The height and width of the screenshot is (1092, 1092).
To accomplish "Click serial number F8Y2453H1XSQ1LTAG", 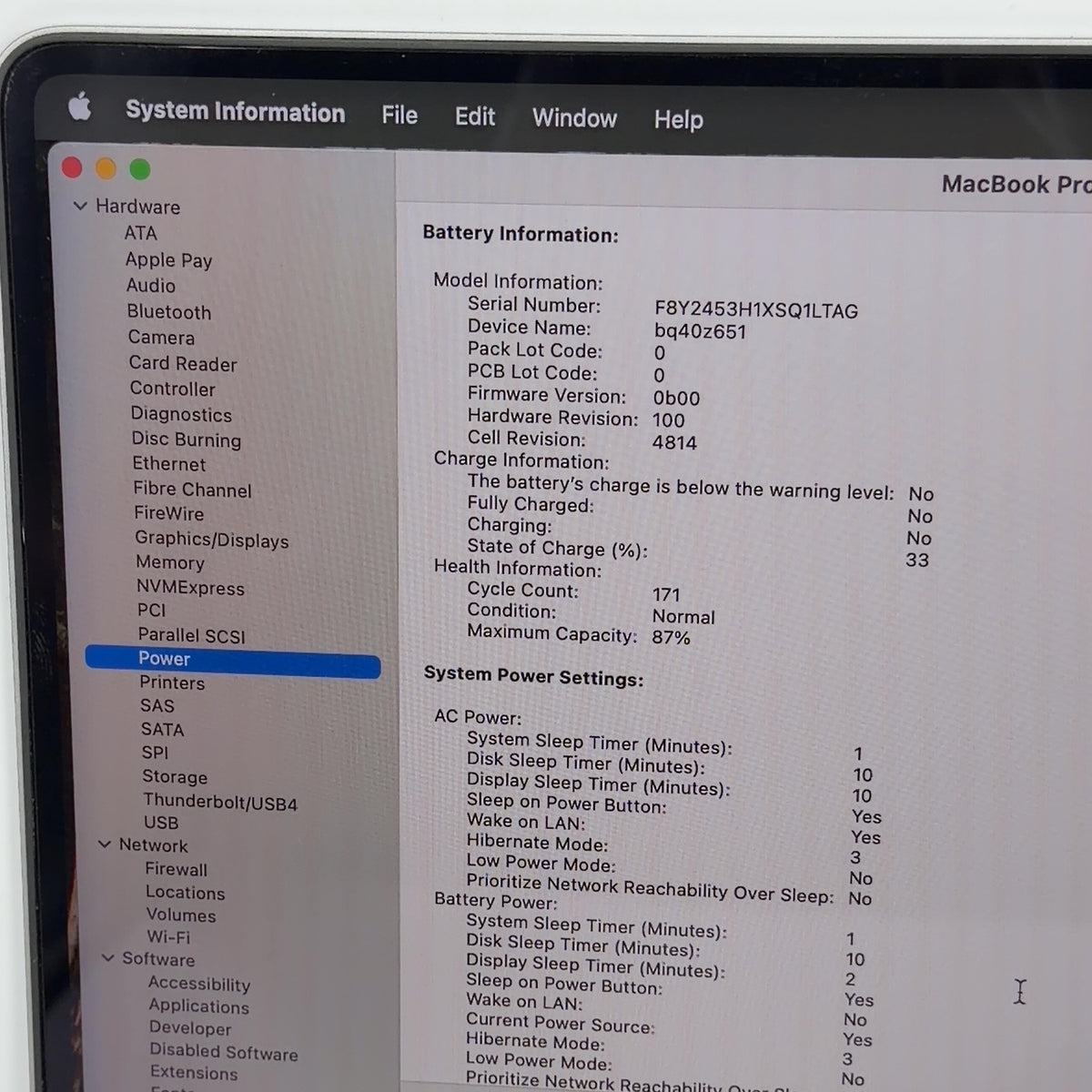I will point(755,309).
